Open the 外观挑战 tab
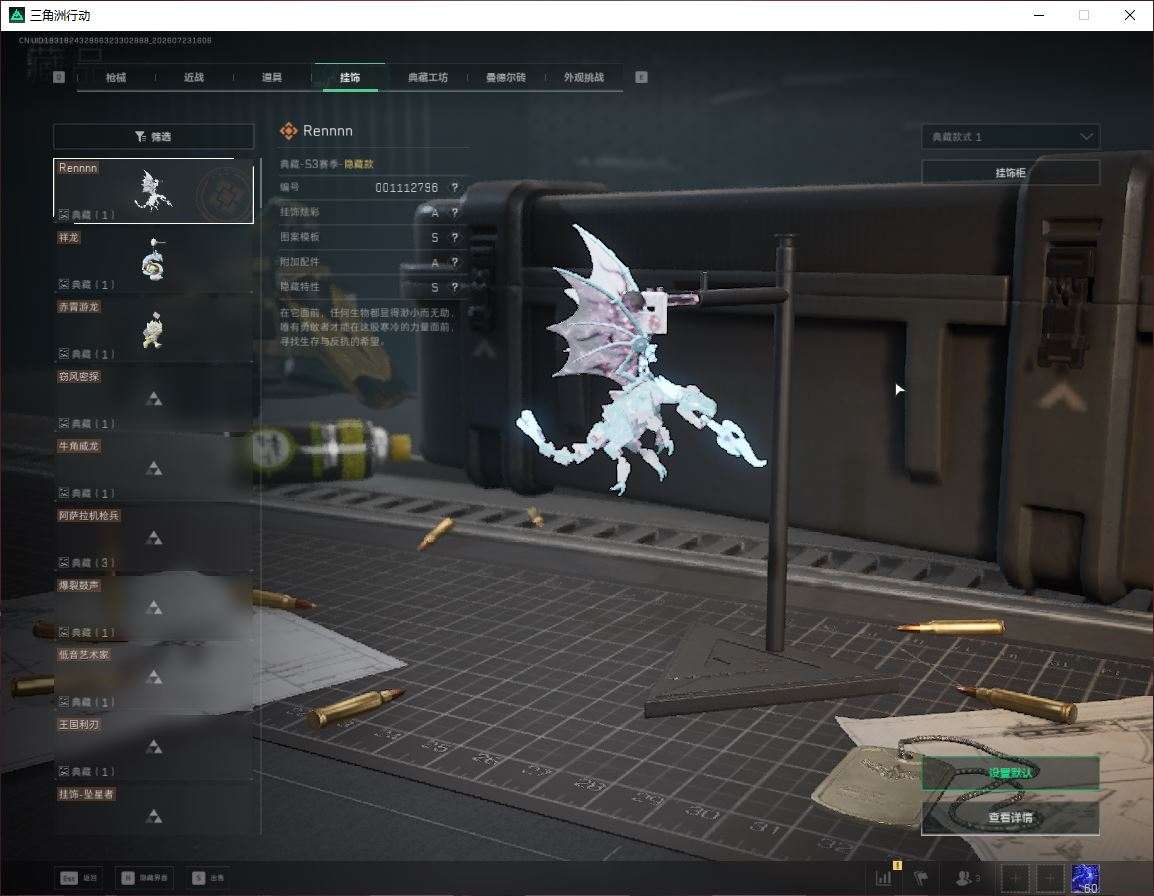This screenshot has width=1154, height=896. point(584,77)
